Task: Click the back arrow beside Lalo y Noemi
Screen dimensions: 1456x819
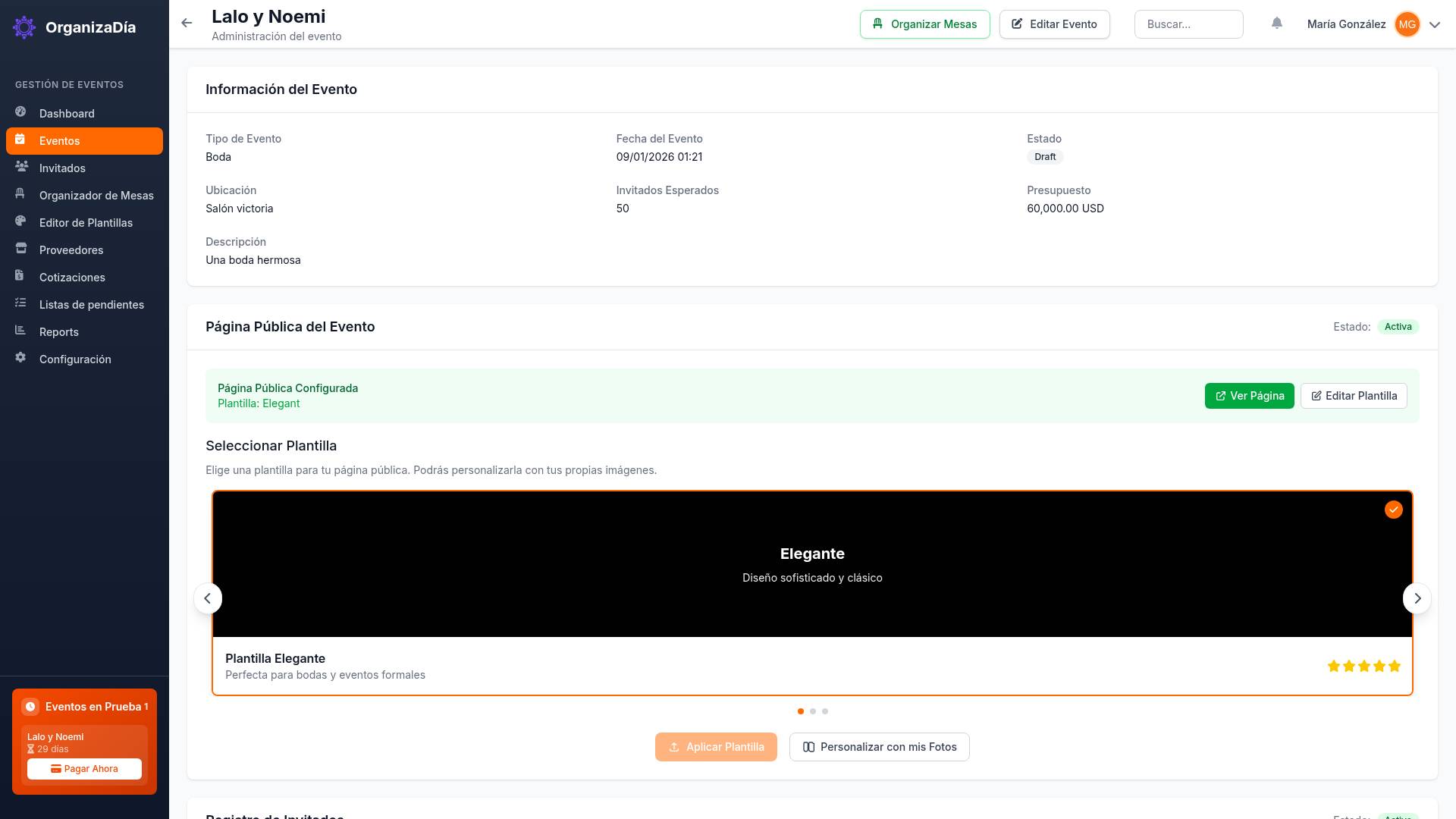Action: click(x=187, y=24)
